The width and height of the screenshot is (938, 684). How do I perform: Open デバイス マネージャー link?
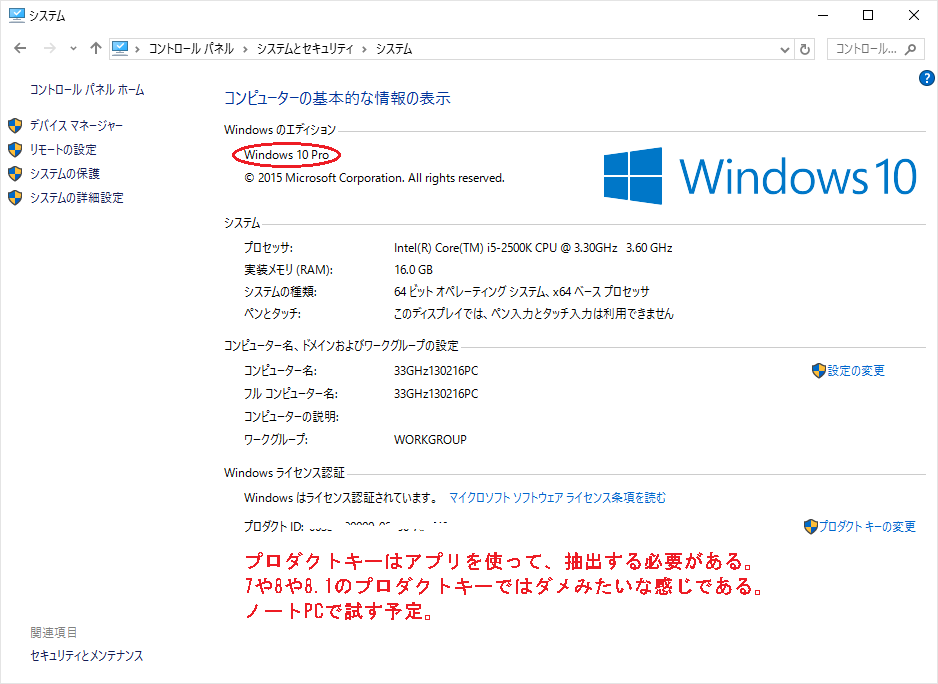click(x=77, y=126)
